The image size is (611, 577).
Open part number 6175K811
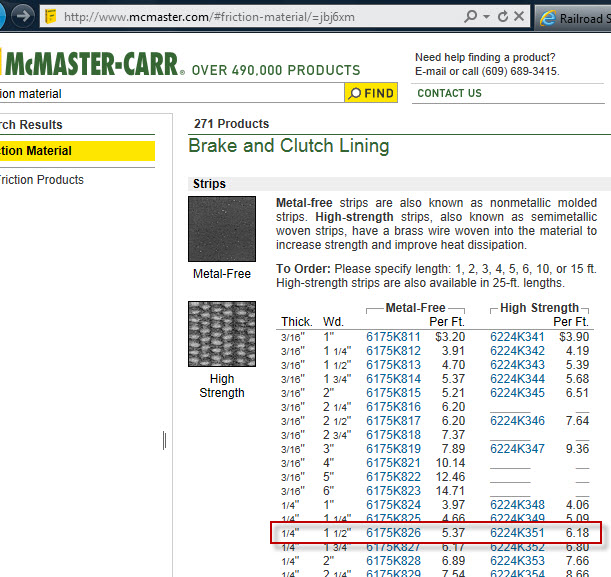393,337
